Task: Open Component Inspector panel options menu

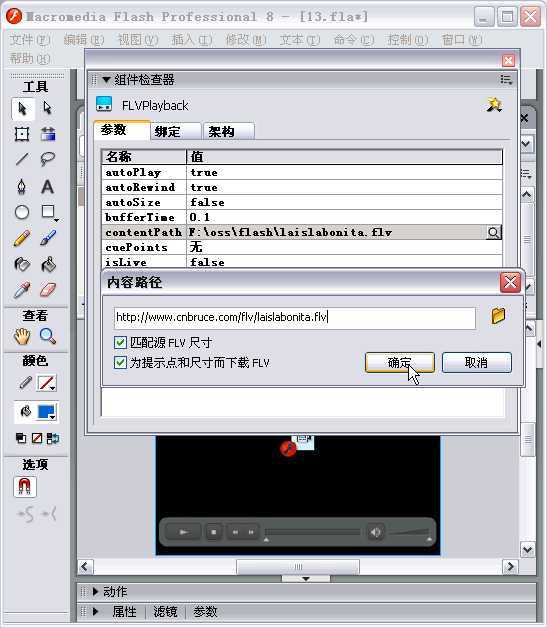Action: tap(506, 80)
